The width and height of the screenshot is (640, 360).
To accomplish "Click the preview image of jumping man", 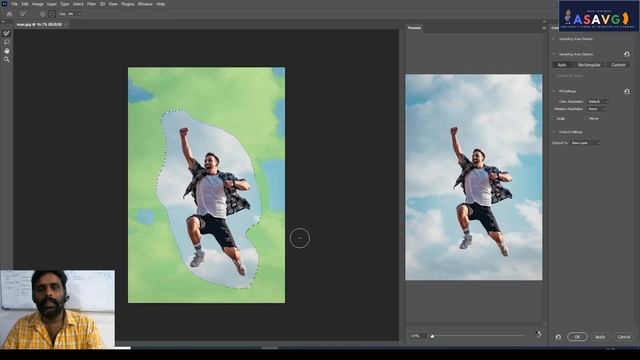I will pos(473,177).
